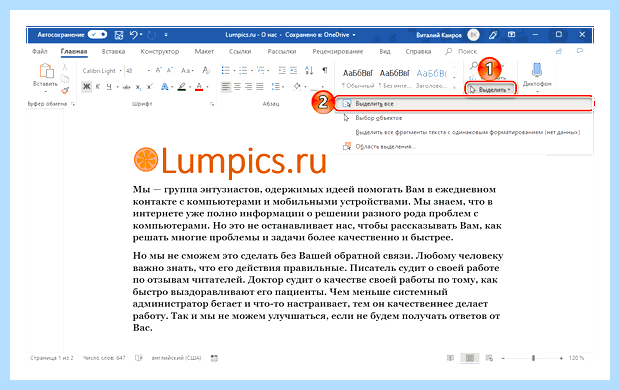Expand the underline style dropdown arrow
Image resolution: width=620 pixels, height=390 pixels.
click(117, 87)
